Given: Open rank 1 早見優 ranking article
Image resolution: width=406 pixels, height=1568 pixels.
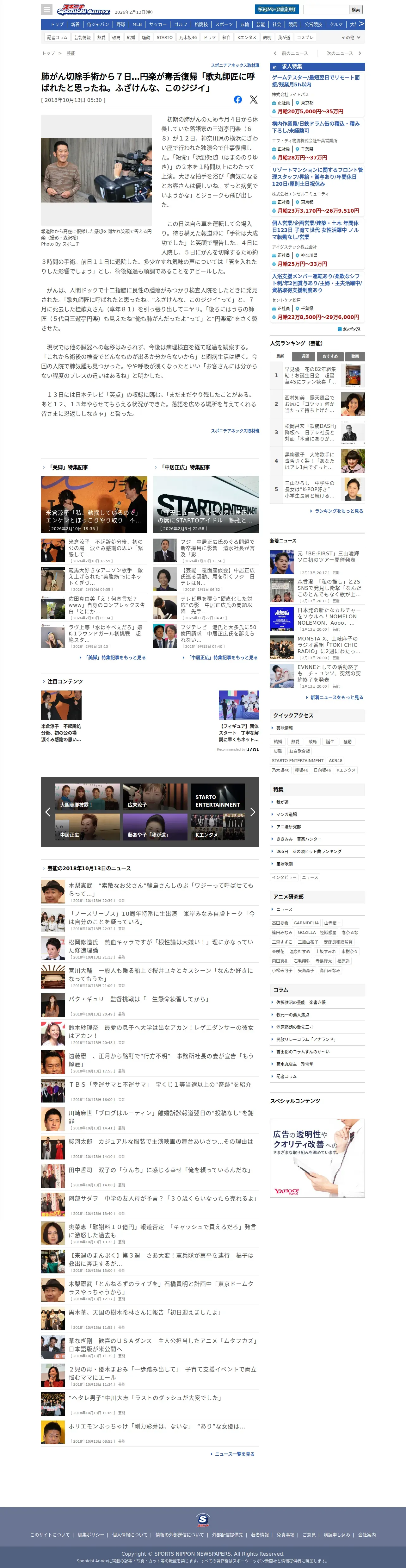Looking at the screenshot, I should (x=318, y=376).
